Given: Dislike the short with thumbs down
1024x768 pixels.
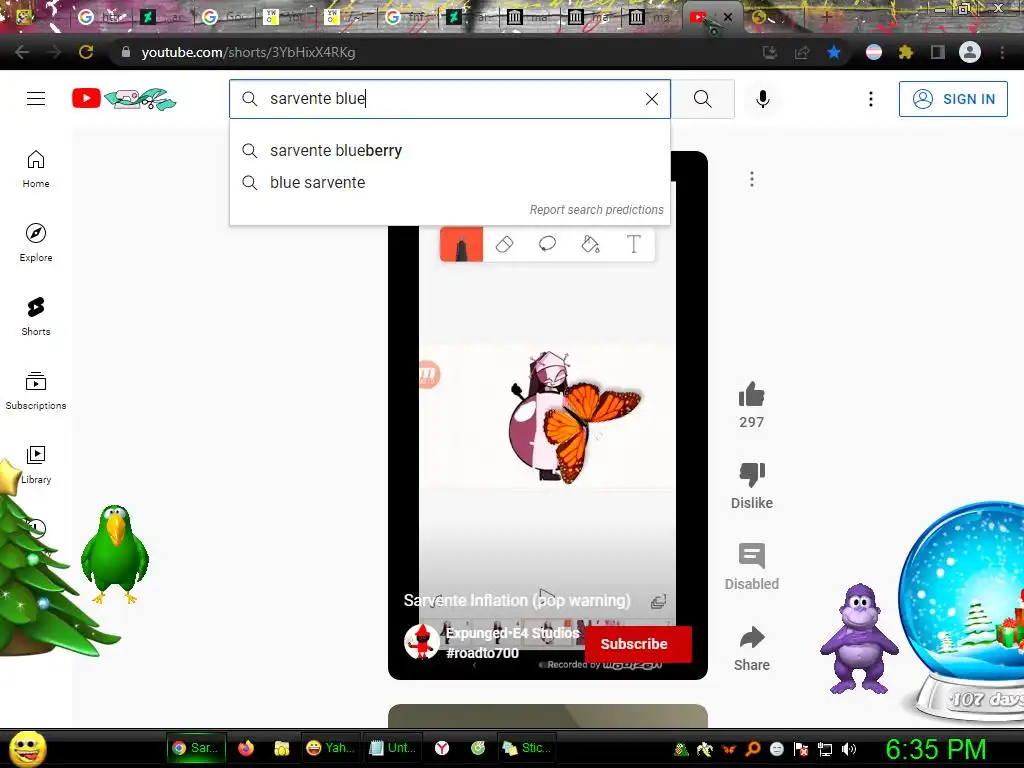Looking at the screenshot, I should click(752, 474).
